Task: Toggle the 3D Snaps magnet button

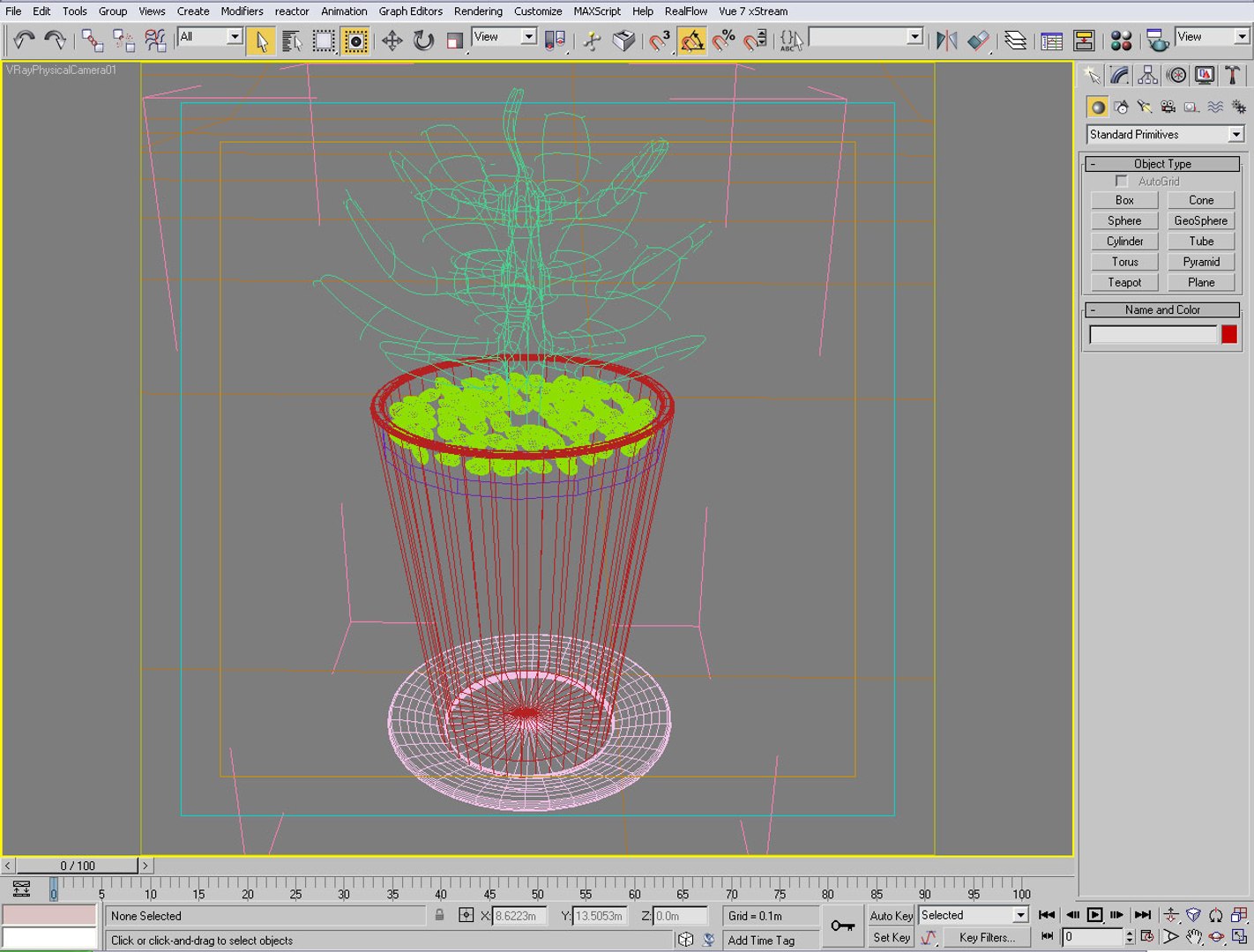Action: [x=660, y=41]
